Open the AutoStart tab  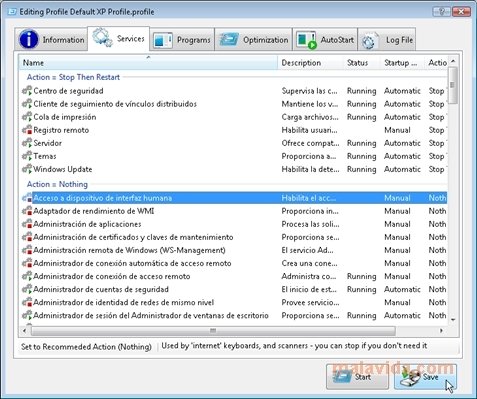pyautogui.click(x=325, y=39)
